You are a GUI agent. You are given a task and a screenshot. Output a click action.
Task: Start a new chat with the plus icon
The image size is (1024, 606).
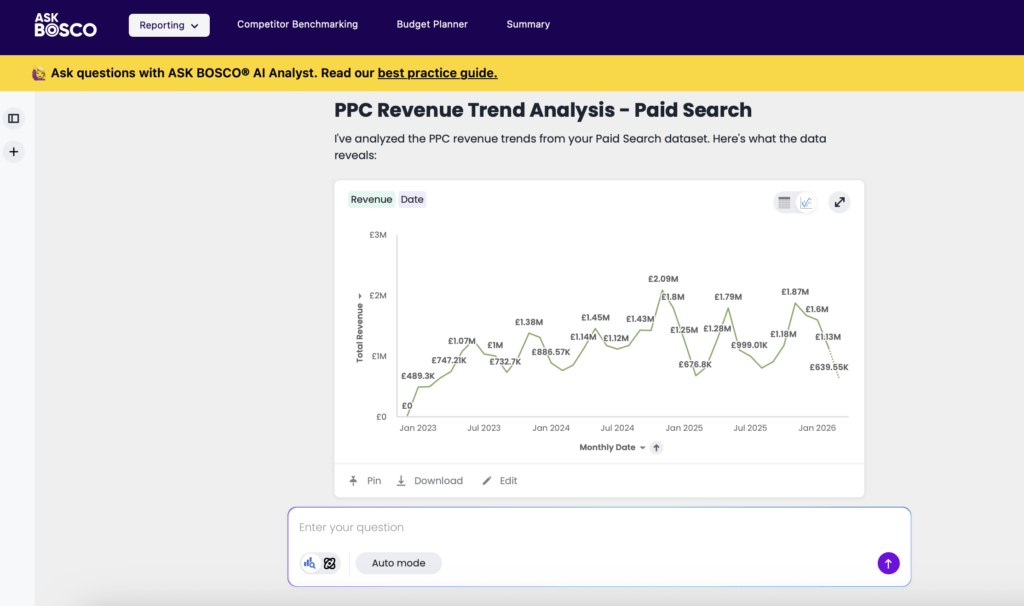click(13, 151)
